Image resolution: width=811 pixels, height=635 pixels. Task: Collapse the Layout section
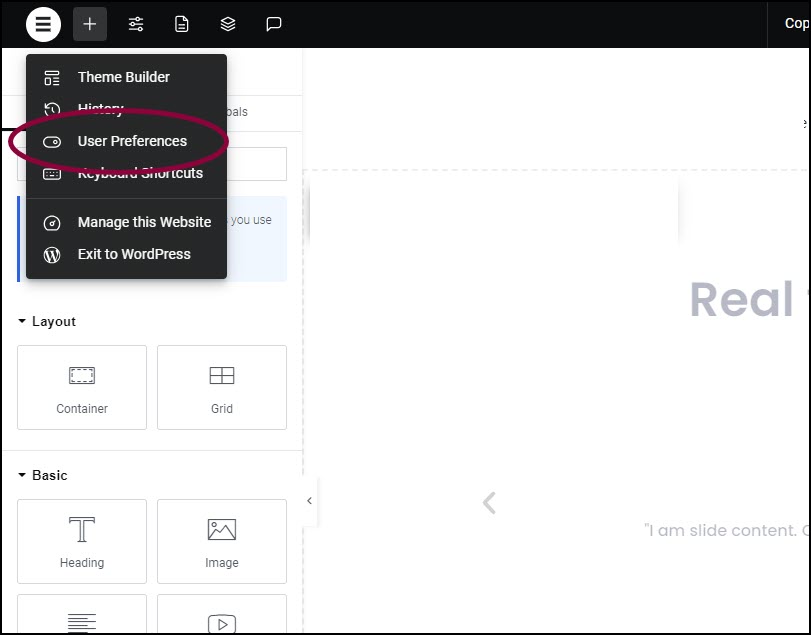[x=47, y=321]
